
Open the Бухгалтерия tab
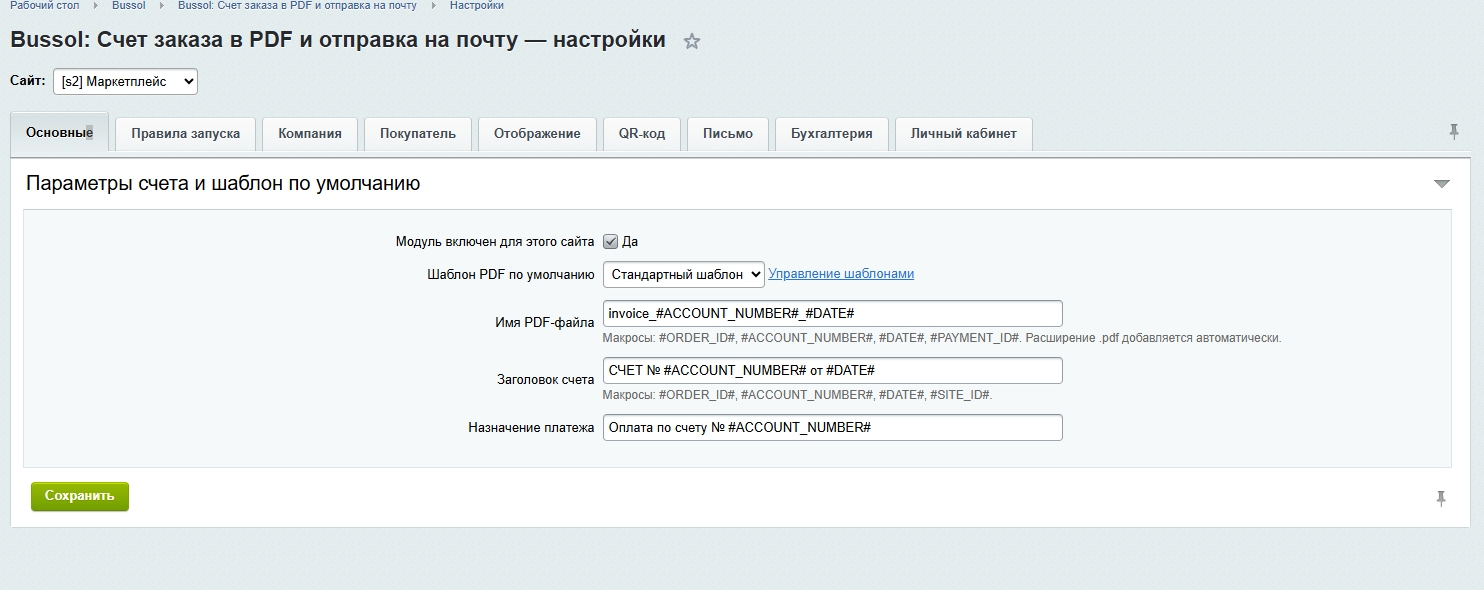tap(831, 133)
